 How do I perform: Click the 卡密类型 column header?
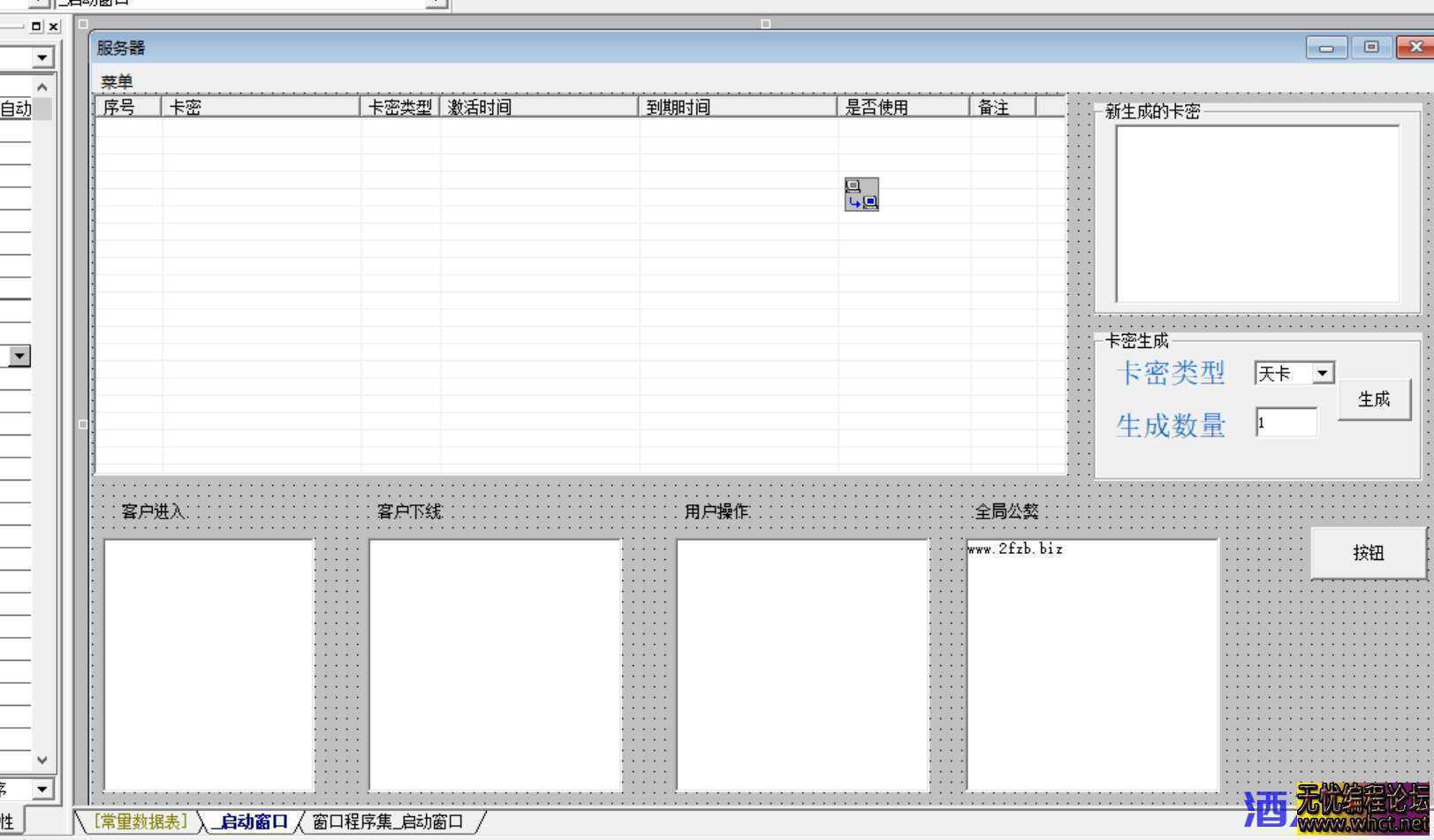tap(399, 108)
